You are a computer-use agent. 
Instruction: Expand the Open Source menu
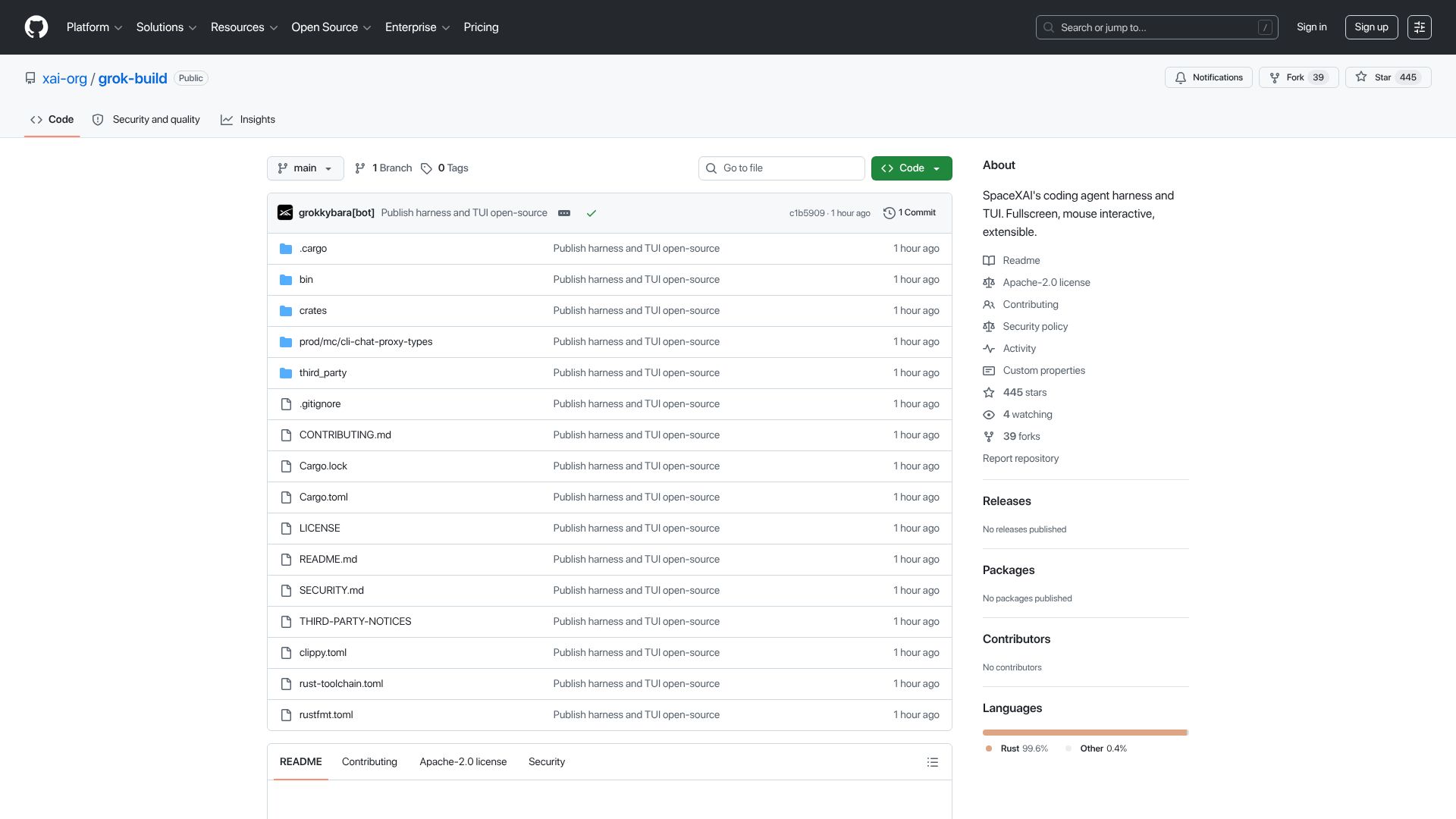(x=331, y=27)
